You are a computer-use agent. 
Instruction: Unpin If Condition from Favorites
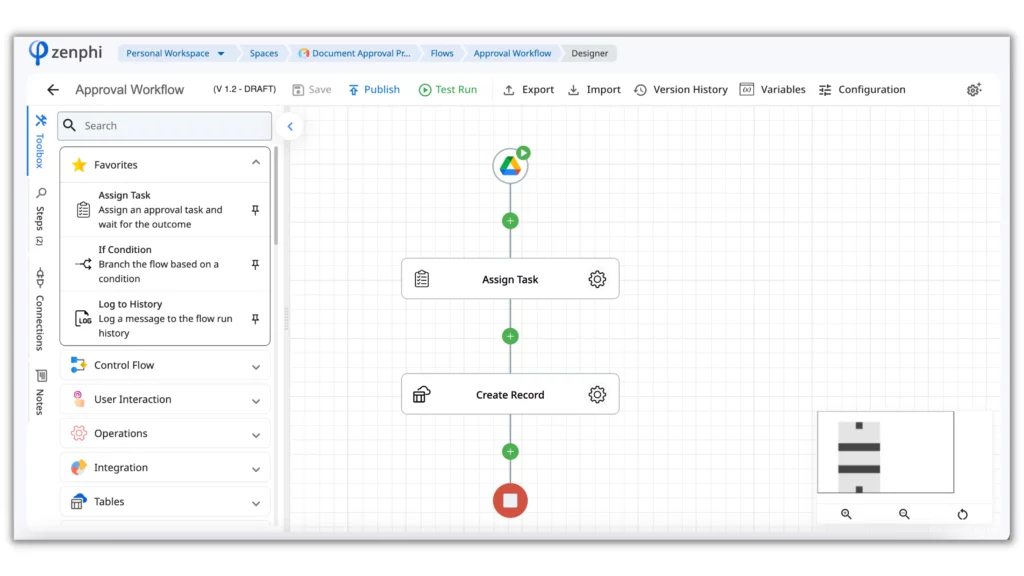(255, 264)
